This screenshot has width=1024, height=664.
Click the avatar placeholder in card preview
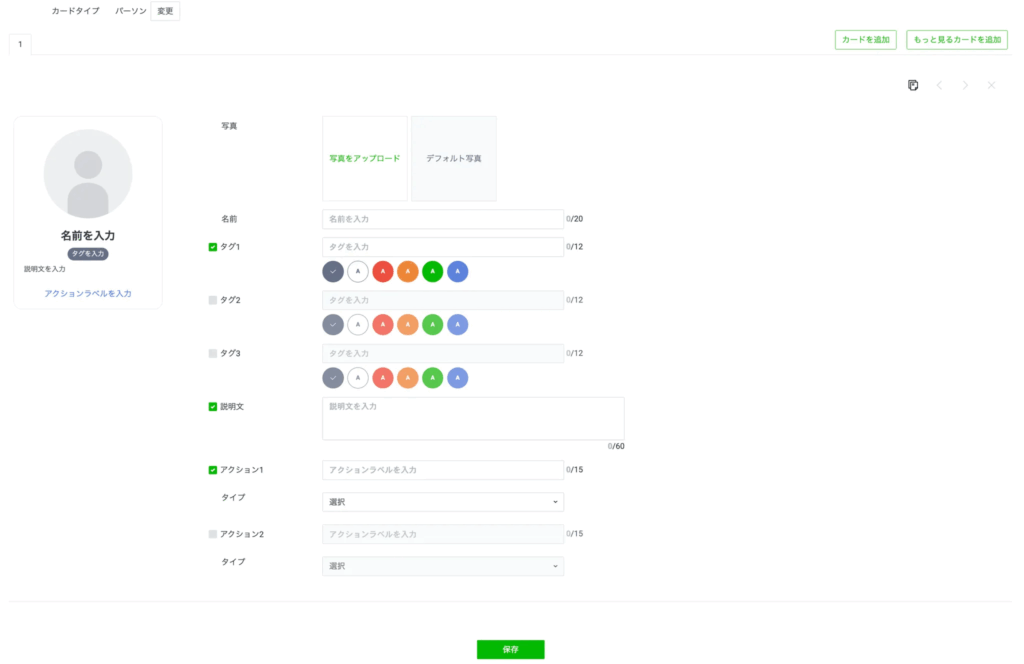88,173
